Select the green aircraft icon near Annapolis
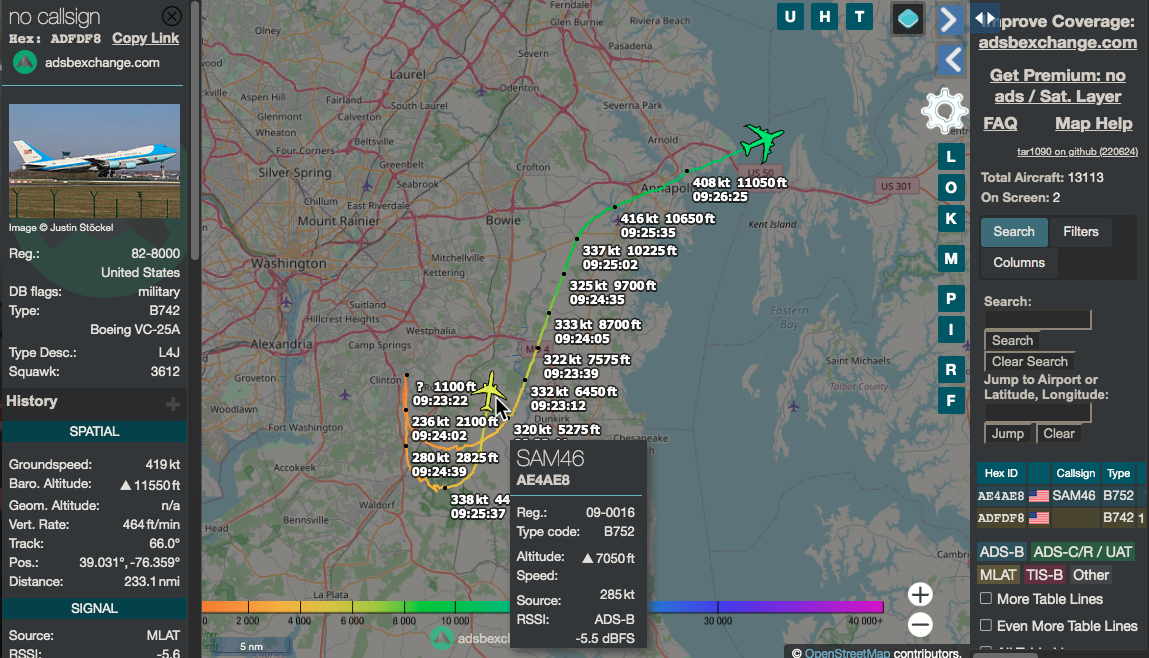The width and height of the screenshot is (1149, 658). click(x=762, y=141)
